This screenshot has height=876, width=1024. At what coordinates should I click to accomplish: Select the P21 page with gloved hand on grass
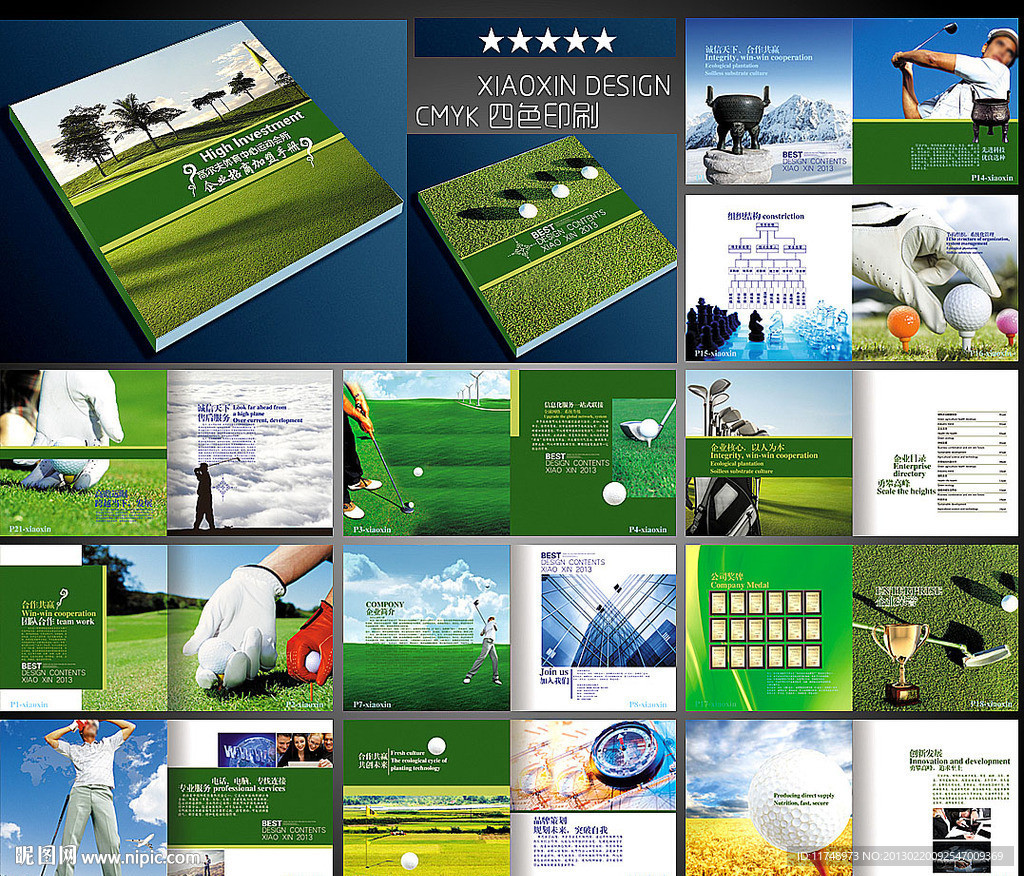click(x=84, y=453)
